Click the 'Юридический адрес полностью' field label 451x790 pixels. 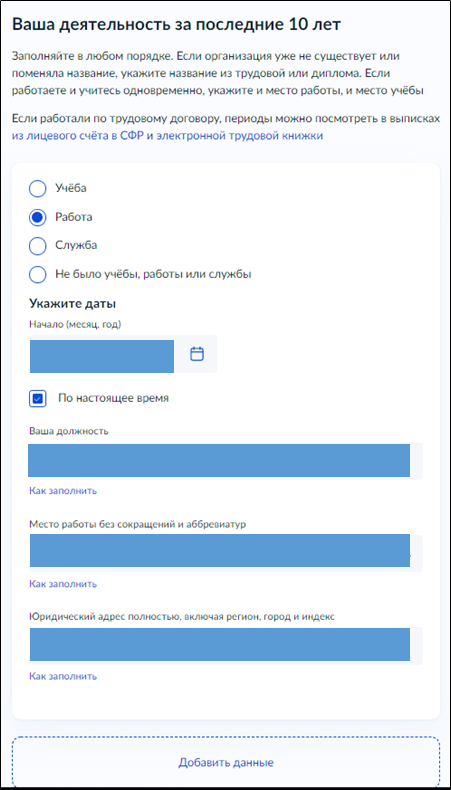(182, 617)
